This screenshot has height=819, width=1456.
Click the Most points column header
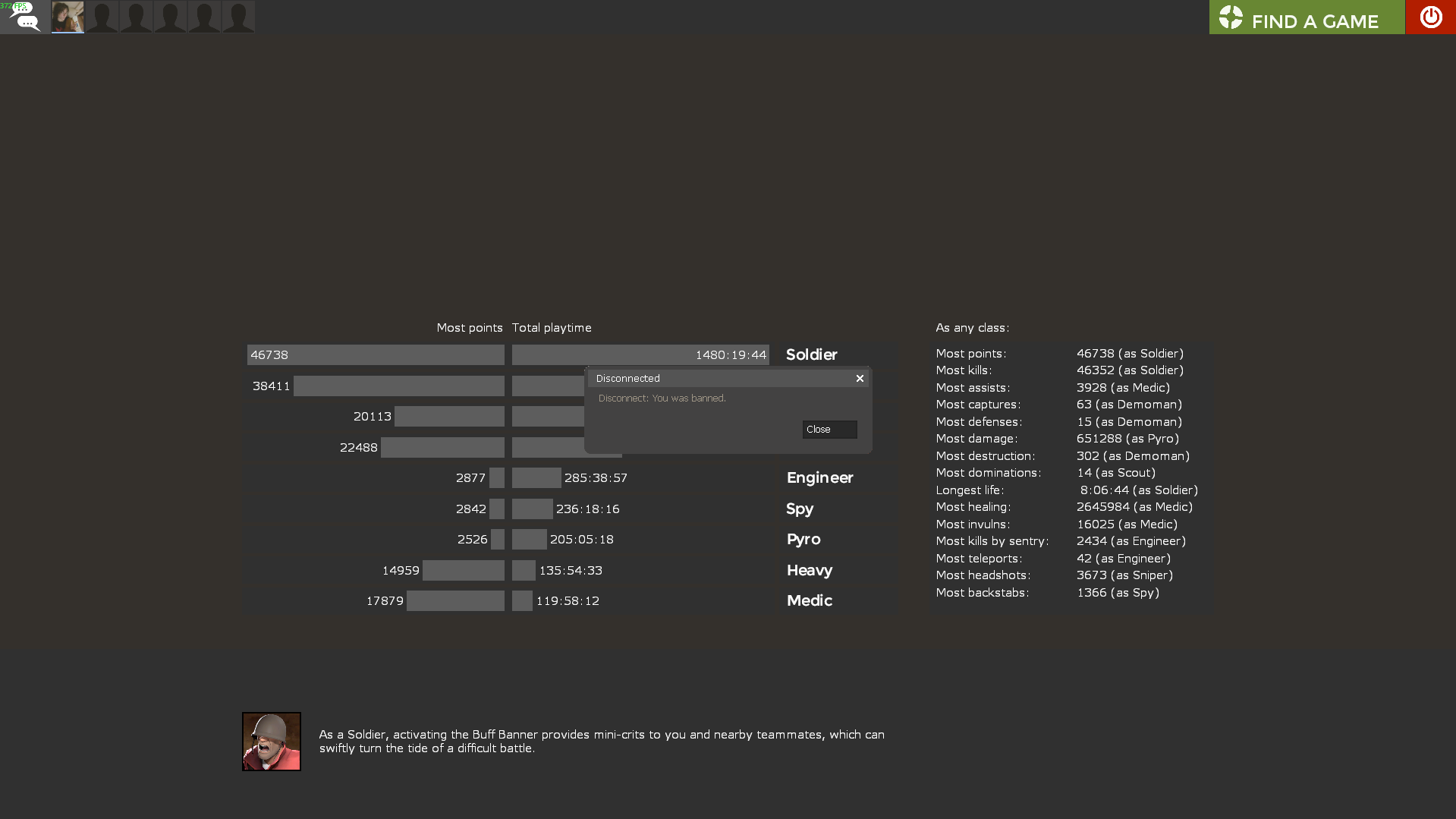(x=470, y=327)
